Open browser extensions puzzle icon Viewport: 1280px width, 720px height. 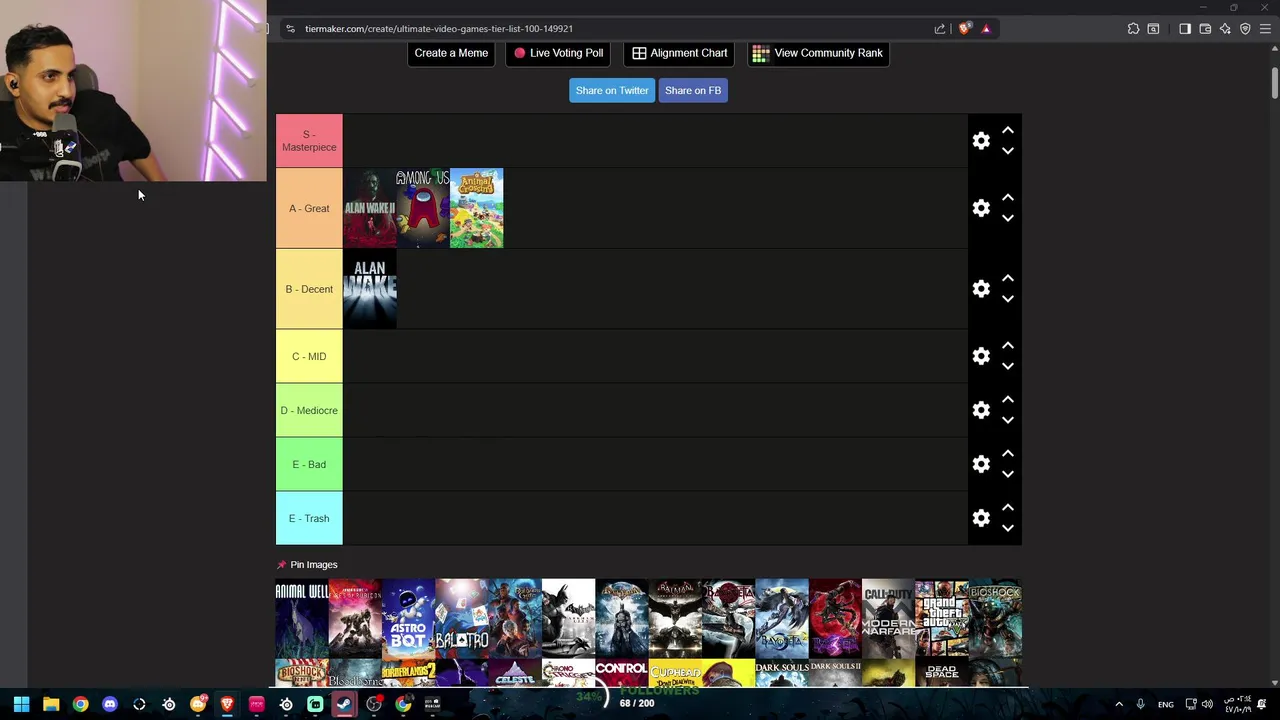[x=1133, y=29]
